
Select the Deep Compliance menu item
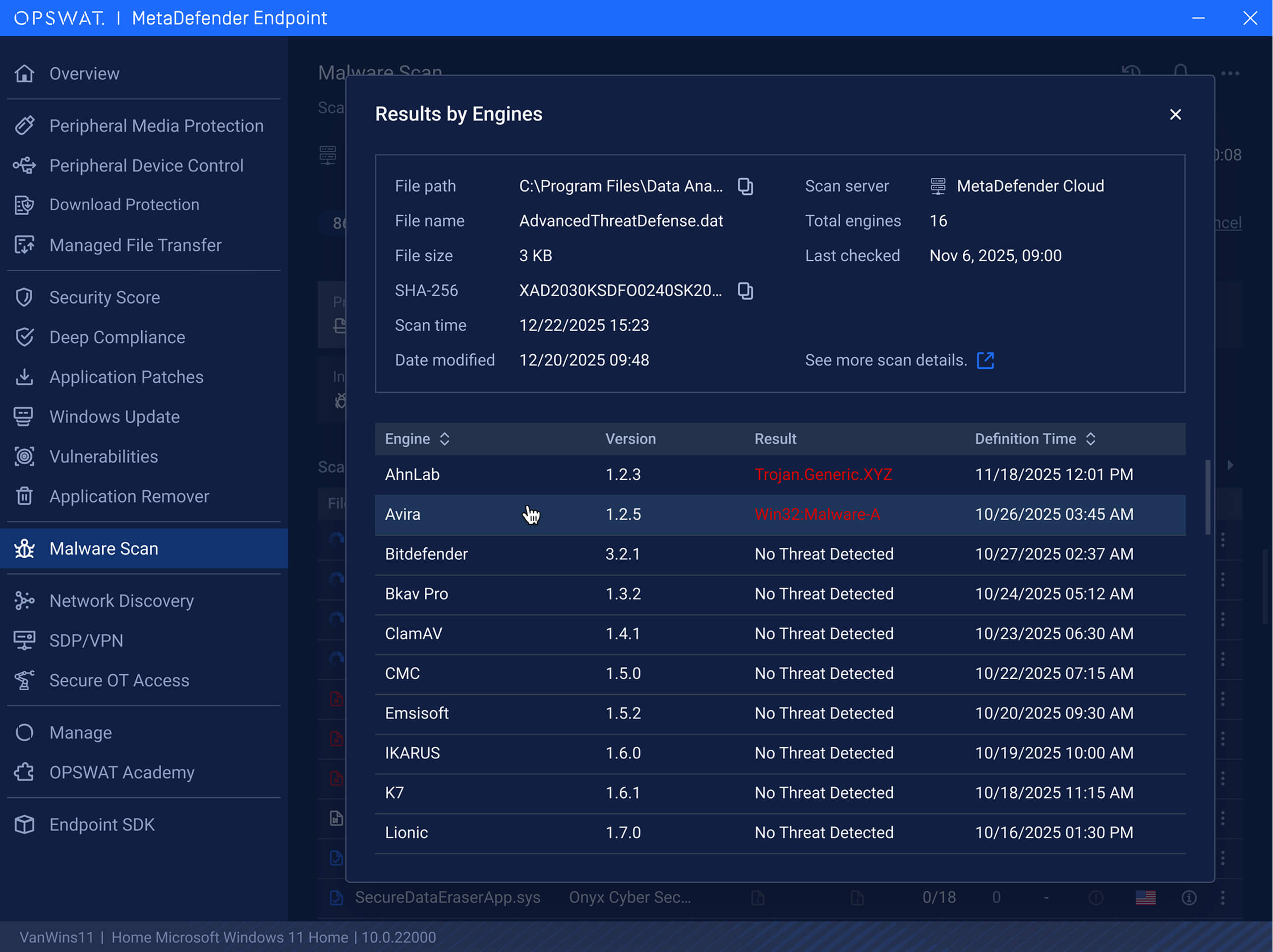(117, 337)
